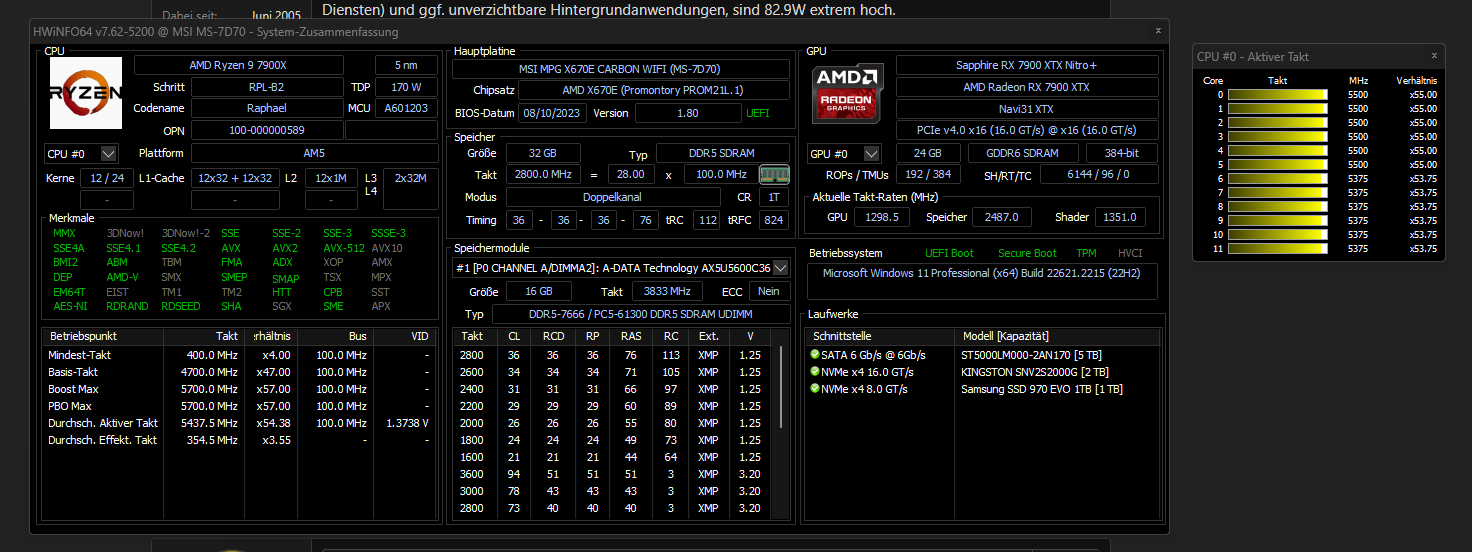Click the 12 / 24 cores value
Viewport: 1472px width, 552px height.
point(105,178)
